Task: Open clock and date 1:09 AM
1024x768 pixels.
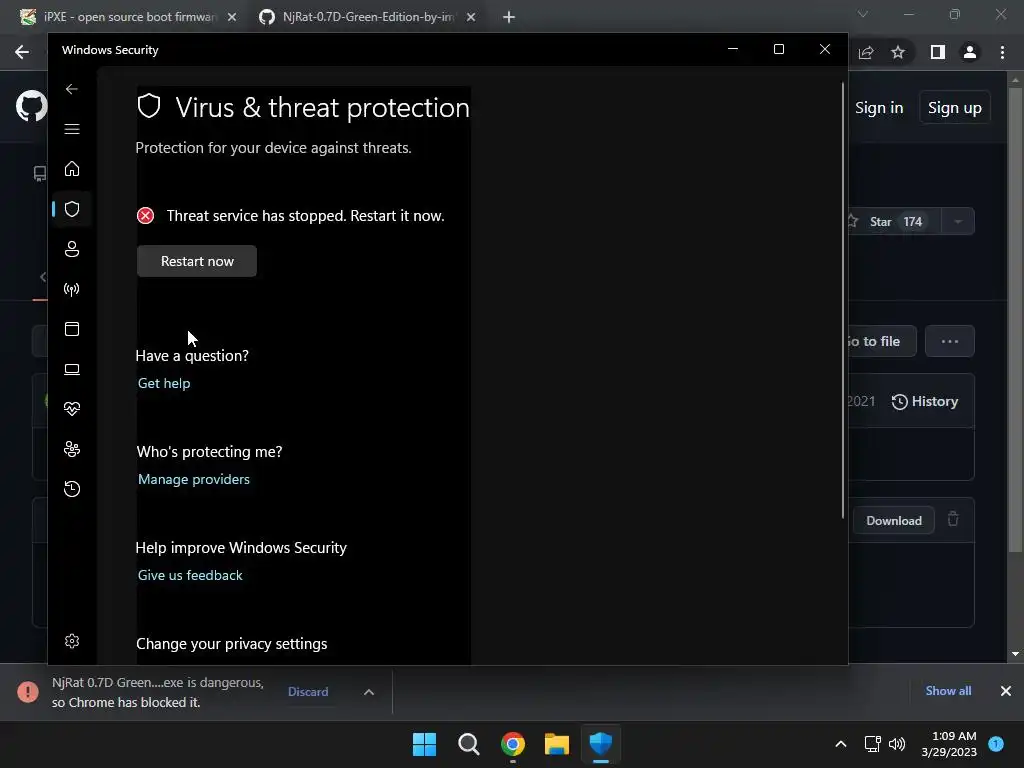Action: (949, 744)
